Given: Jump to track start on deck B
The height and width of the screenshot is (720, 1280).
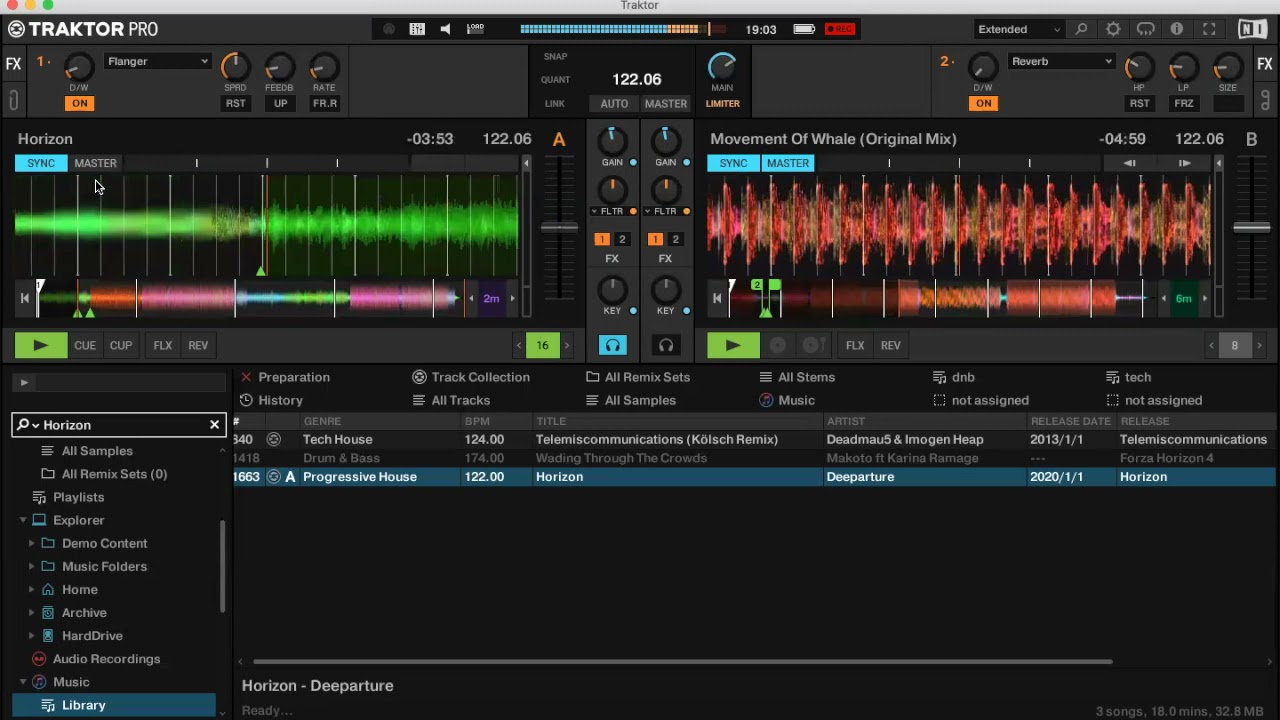Looking at the screenshot, I should pos(716,298).
